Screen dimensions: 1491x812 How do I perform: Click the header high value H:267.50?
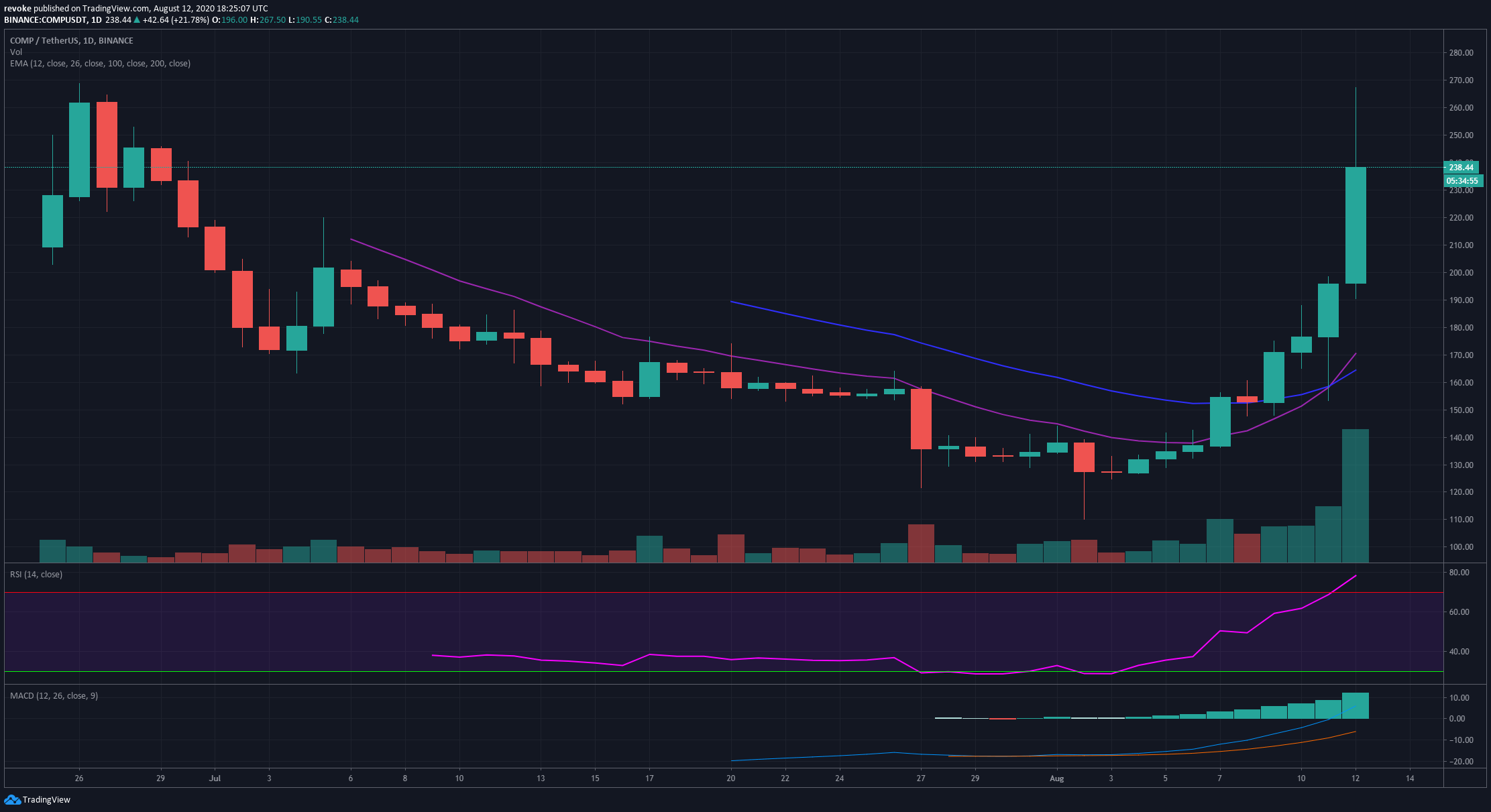point(268,20)
